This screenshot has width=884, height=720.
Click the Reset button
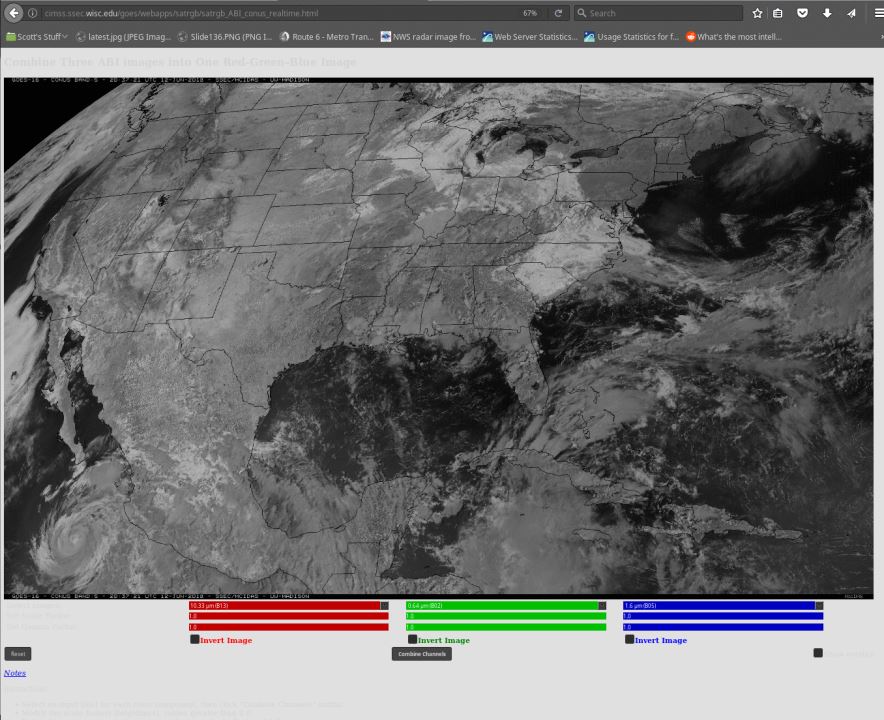tap(18, 654)
